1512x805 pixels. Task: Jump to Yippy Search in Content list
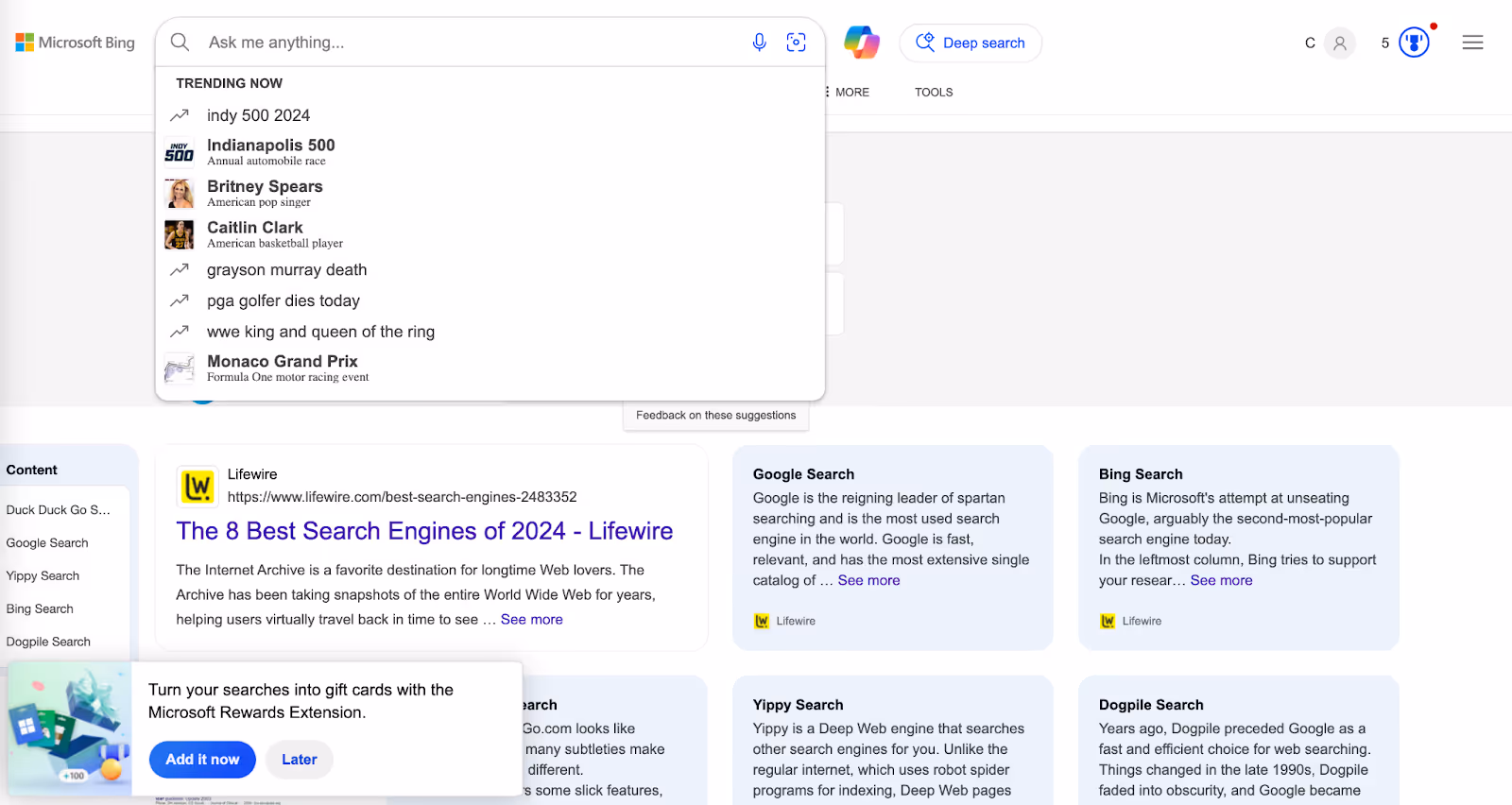coord(43,575)
